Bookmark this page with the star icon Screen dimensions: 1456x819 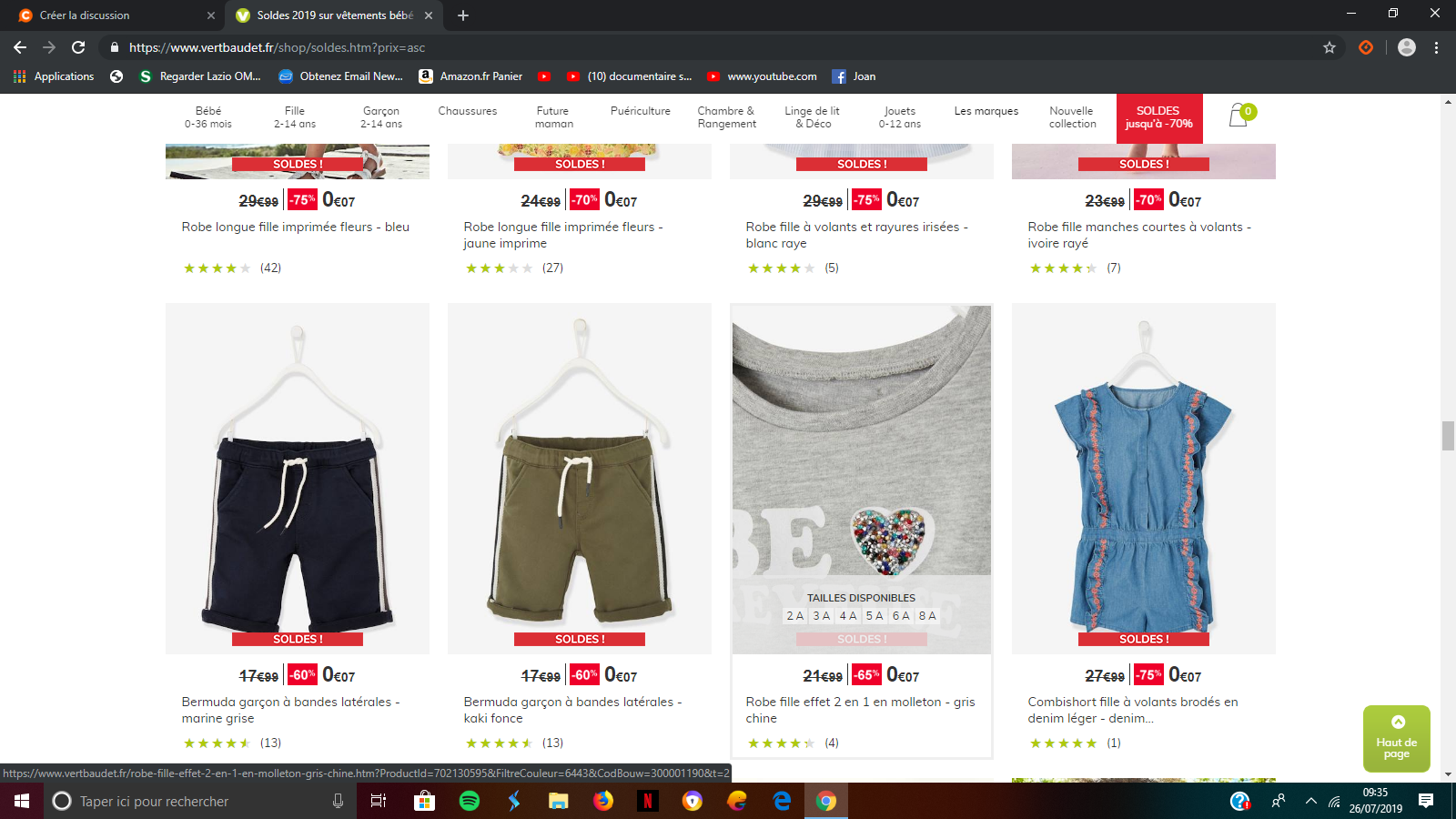point(1330,47)
